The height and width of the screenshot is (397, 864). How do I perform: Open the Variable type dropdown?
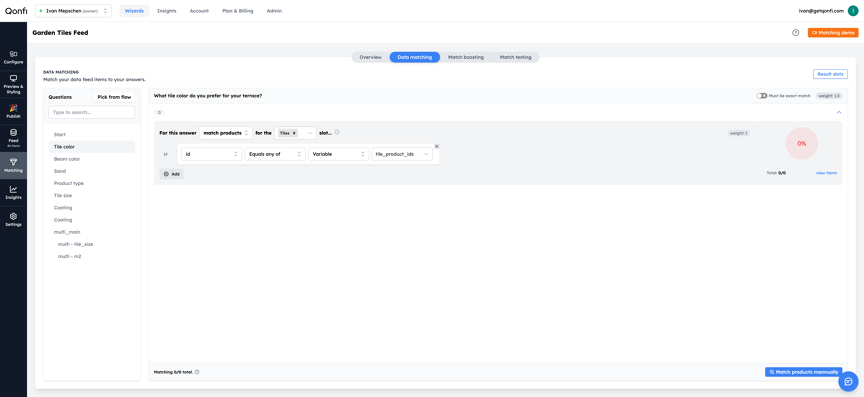click(338, 154)
